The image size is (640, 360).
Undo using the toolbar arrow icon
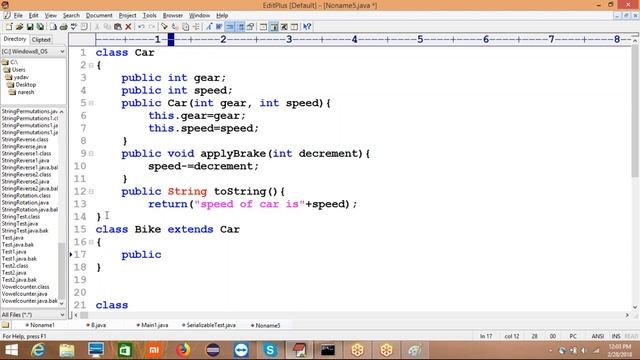click(x=141, y=27)
